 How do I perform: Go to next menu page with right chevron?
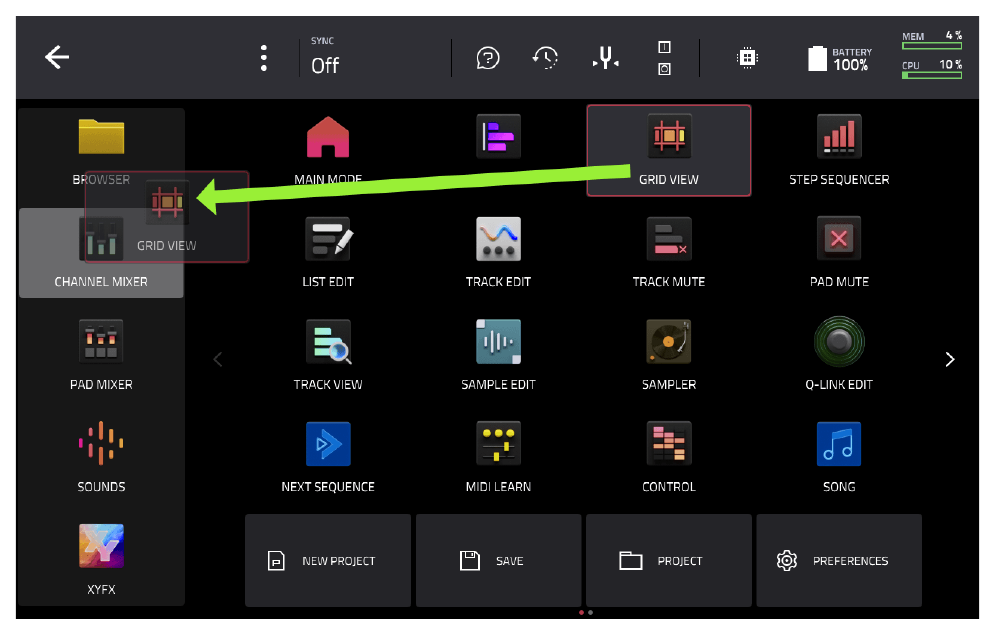tap(950, 360)
